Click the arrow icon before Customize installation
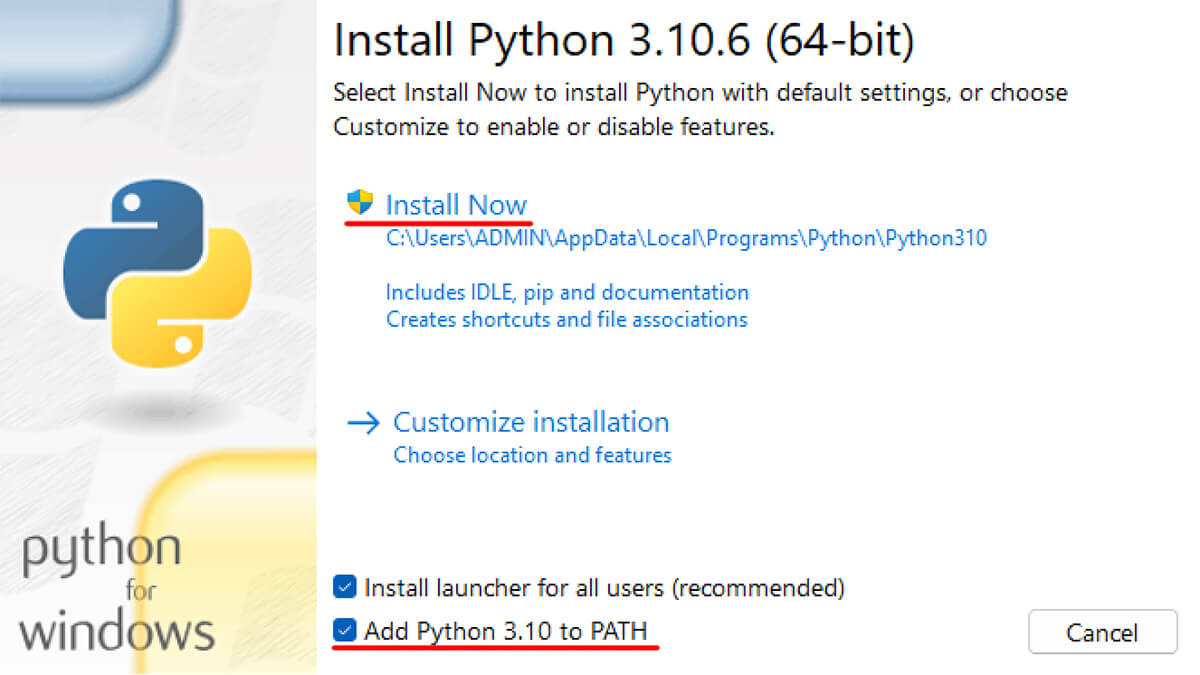The height and width of the screenshot is (675, 1200). pyautogui.click(x=362, y=423)
